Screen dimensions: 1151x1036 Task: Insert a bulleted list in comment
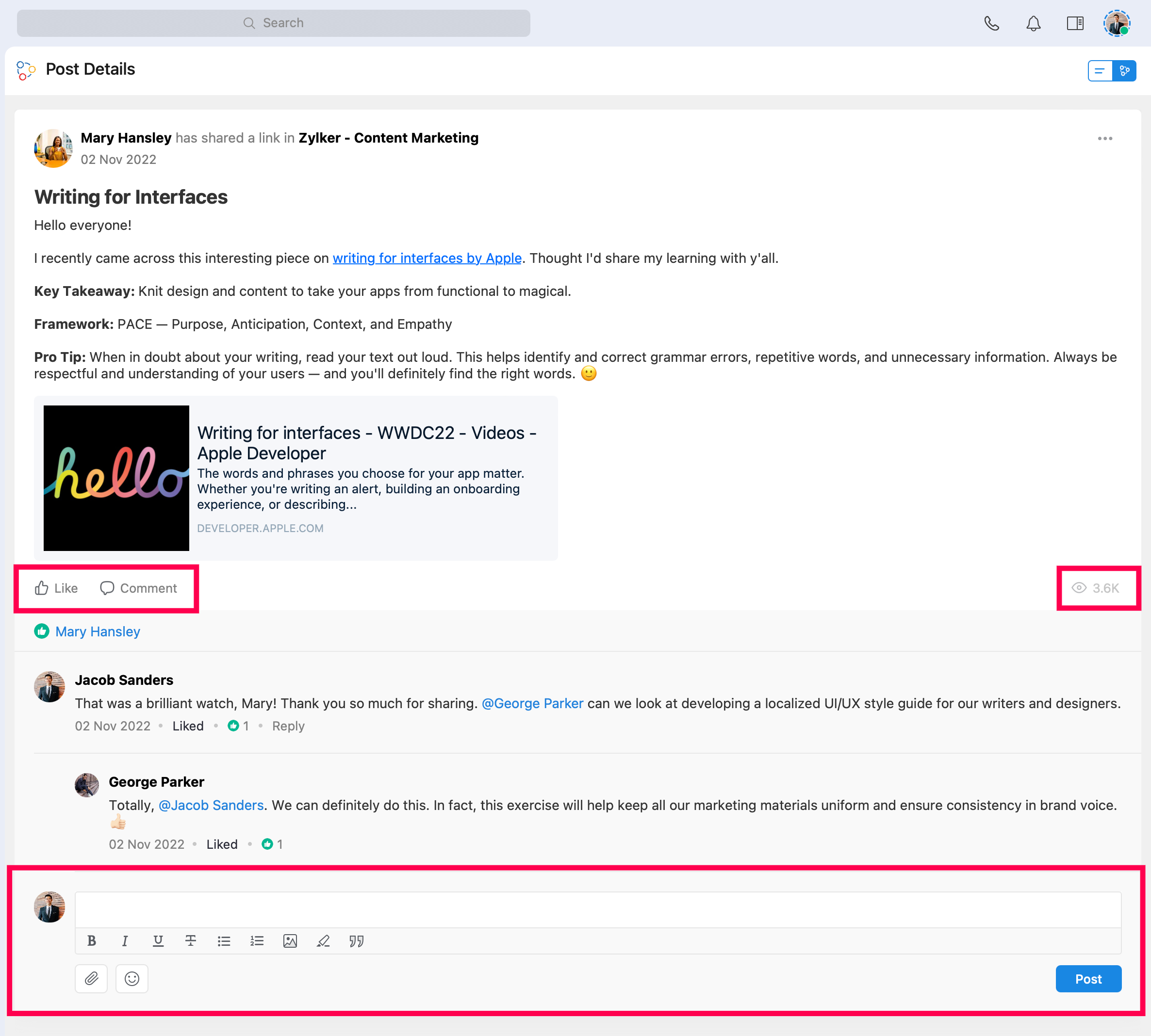click(224, 941)
